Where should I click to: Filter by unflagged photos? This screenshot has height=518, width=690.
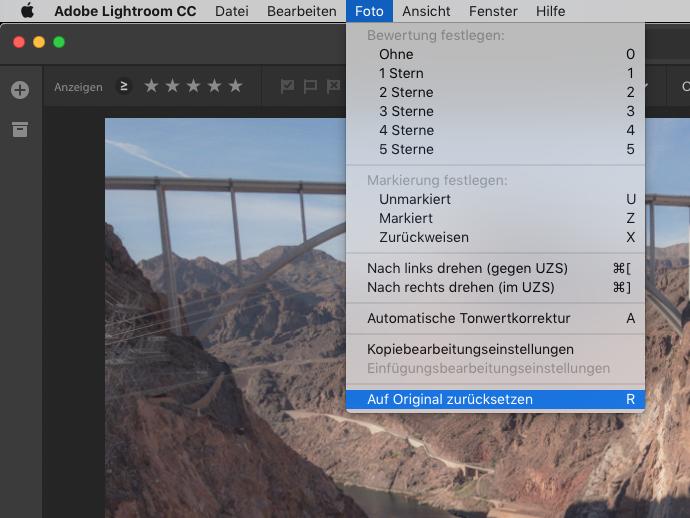[x=310, y=86]
